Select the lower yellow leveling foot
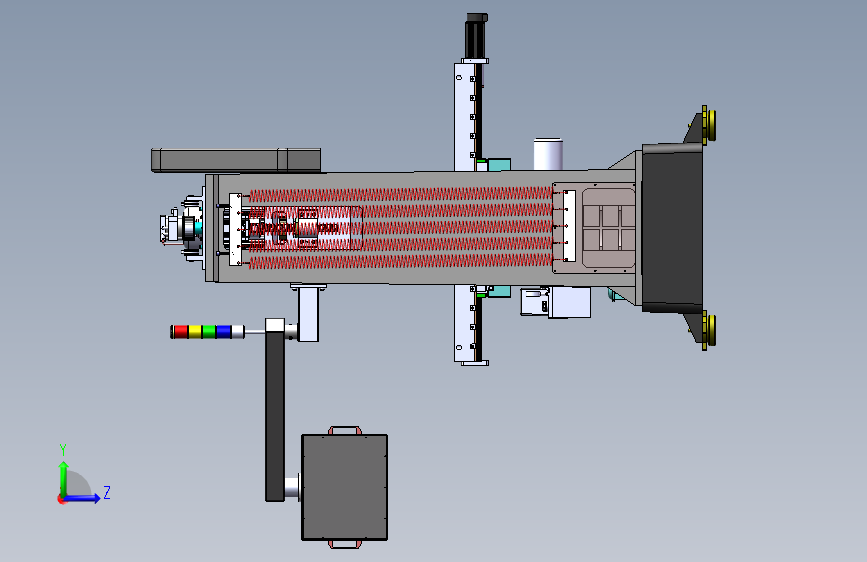The width and height of the screenshot is (867, 562). pyautogui.click(x=709, y=330)
